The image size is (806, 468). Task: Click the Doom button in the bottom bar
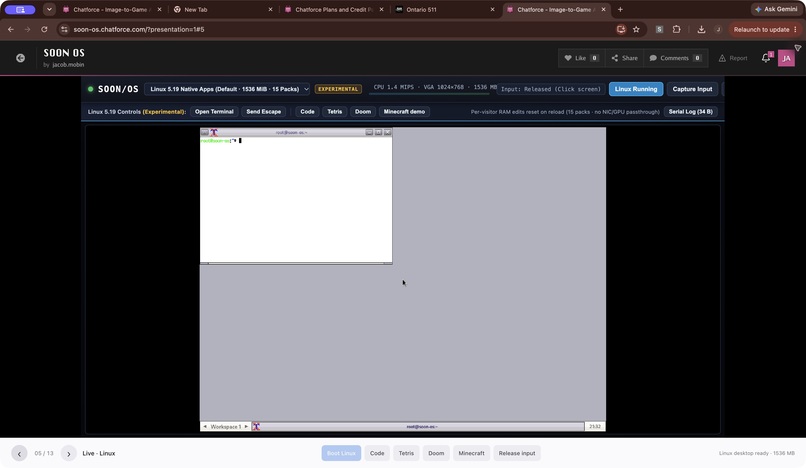436,453
